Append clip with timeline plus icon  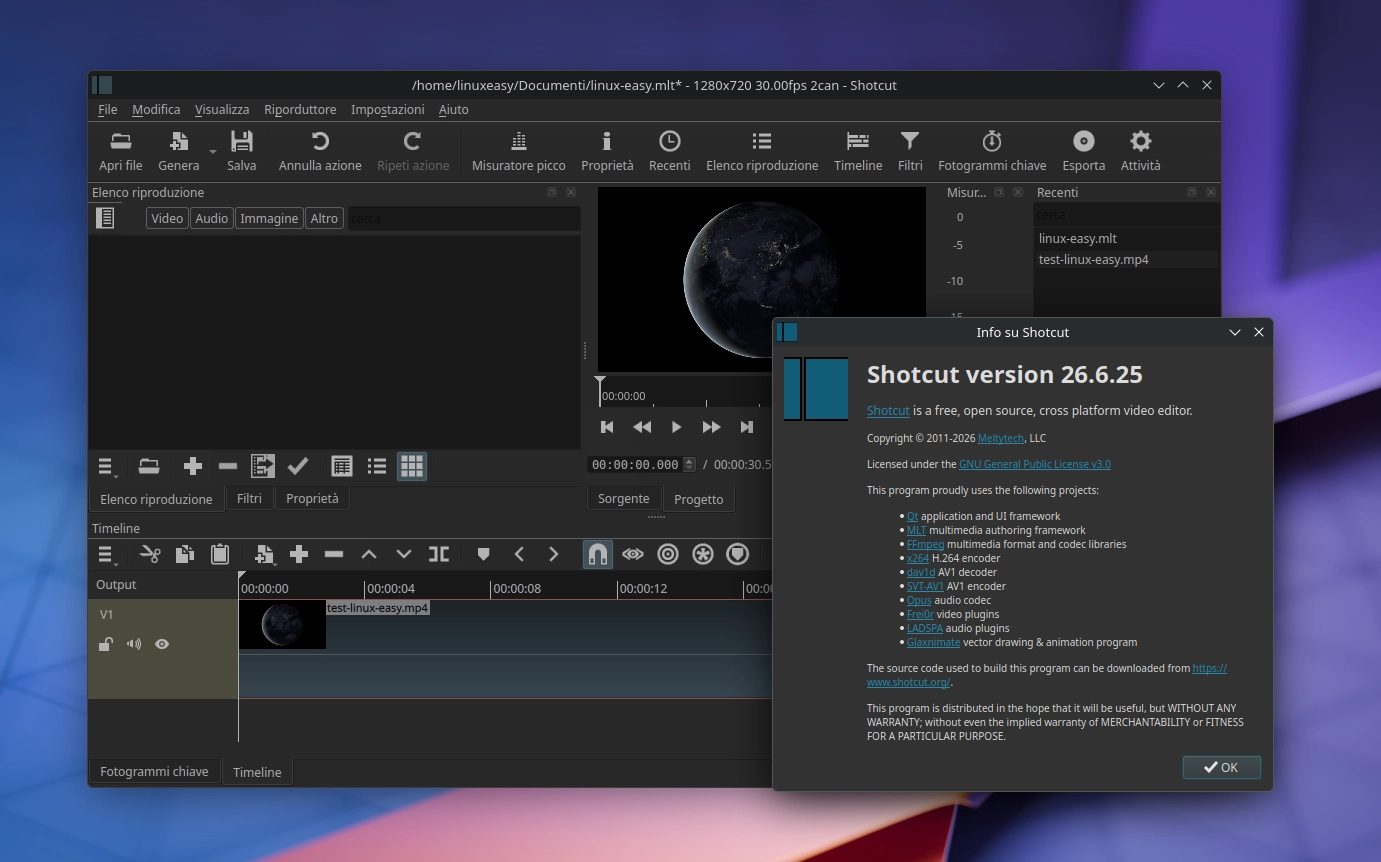(x=299, y=554)
